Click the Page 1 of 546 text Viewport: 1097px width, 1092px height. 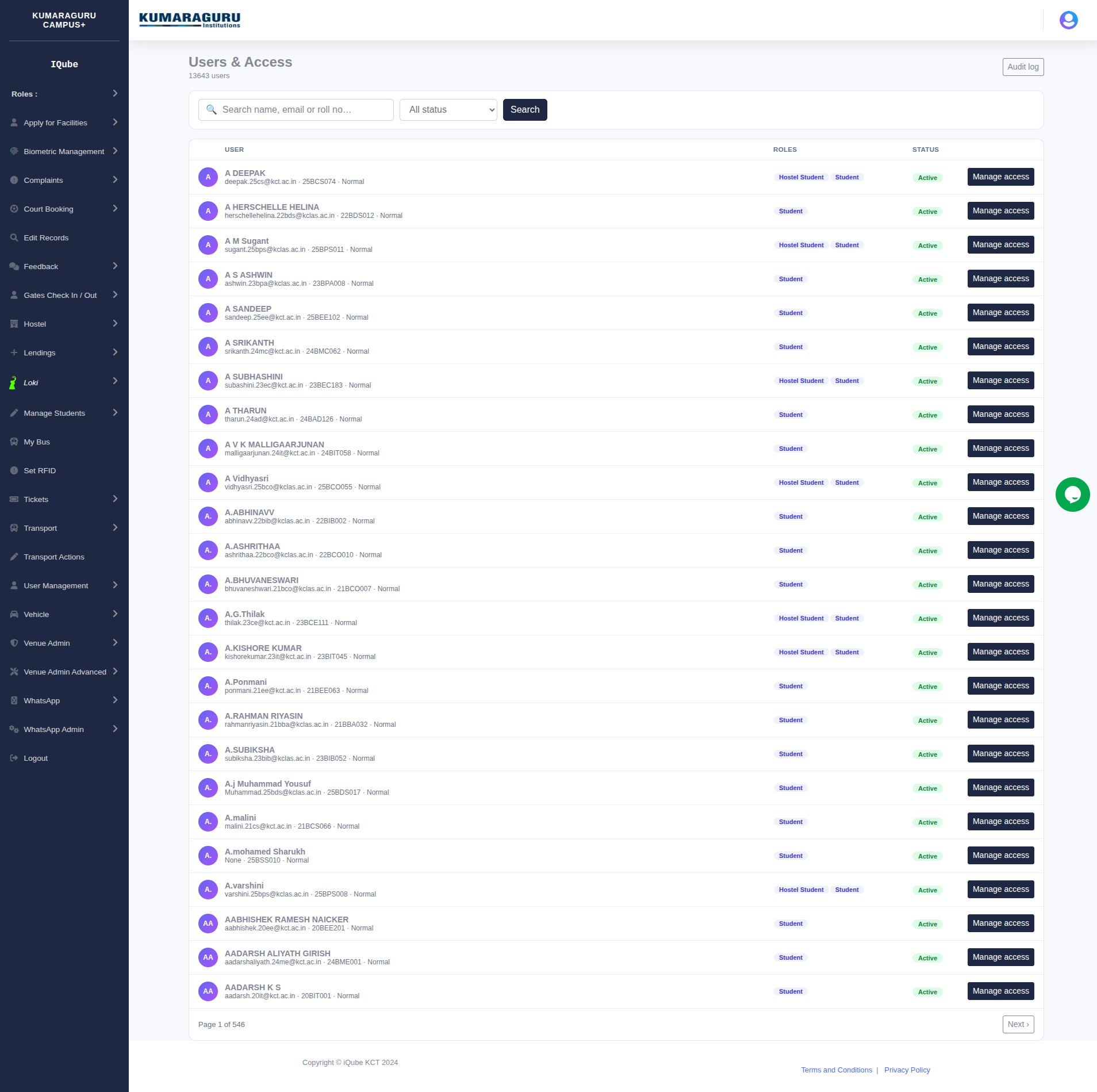(221, 1025)
